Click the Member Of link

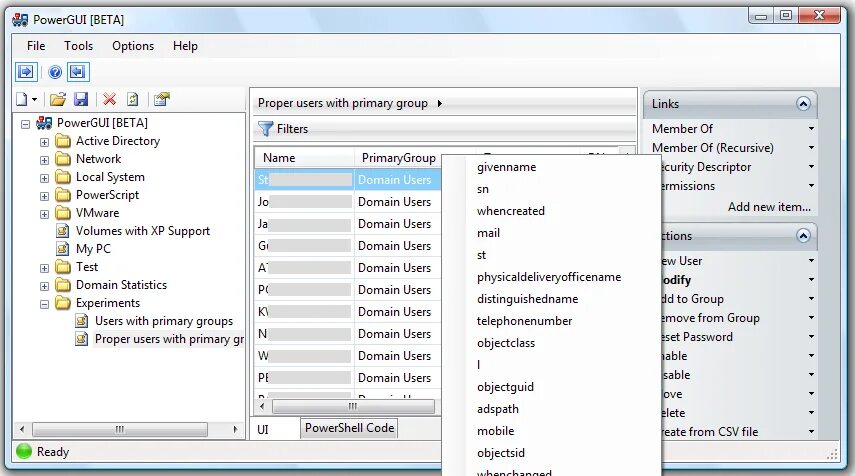point(682,129)
